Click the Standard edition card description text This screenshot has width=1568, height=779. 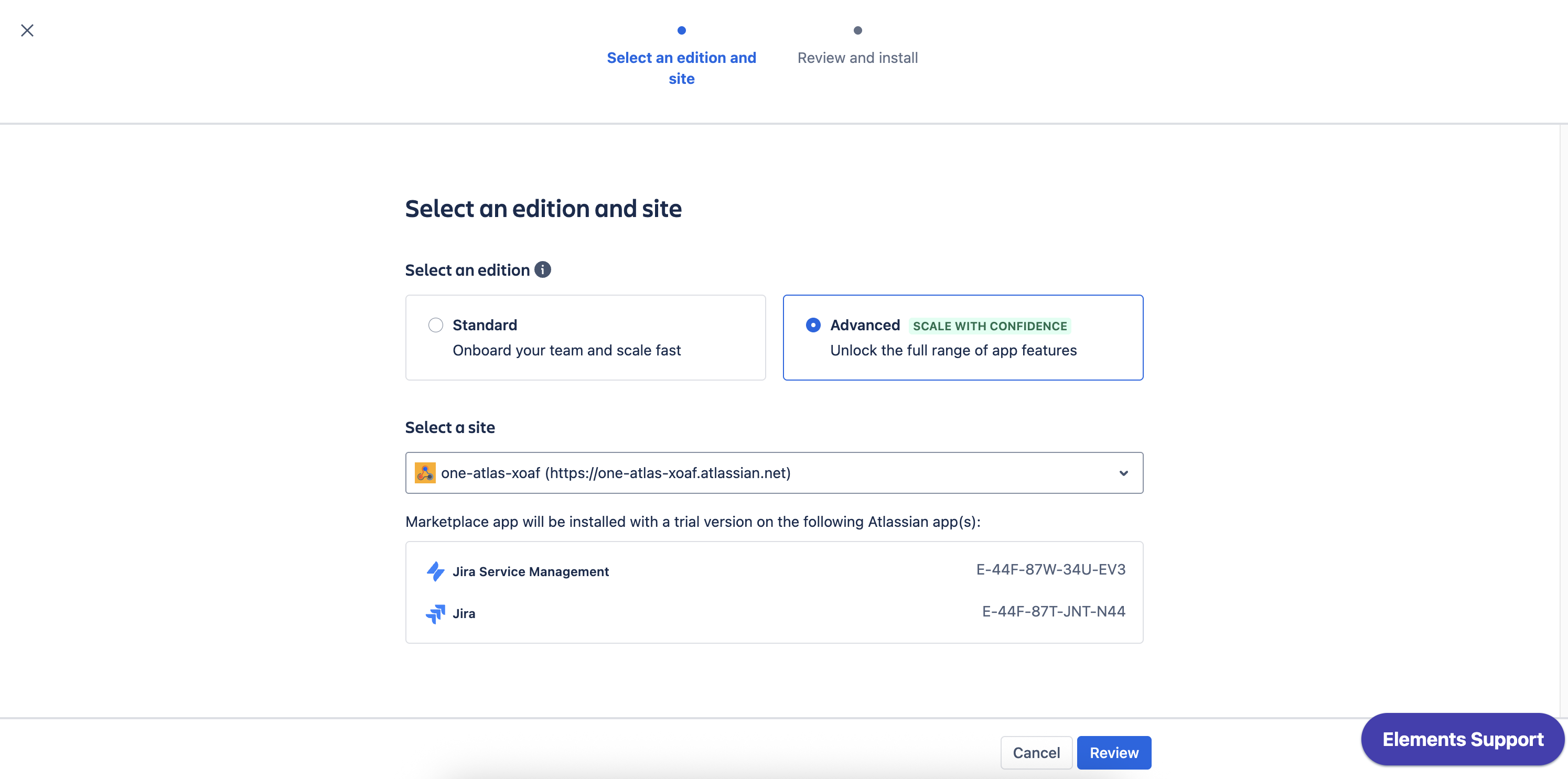click(567, 351)
